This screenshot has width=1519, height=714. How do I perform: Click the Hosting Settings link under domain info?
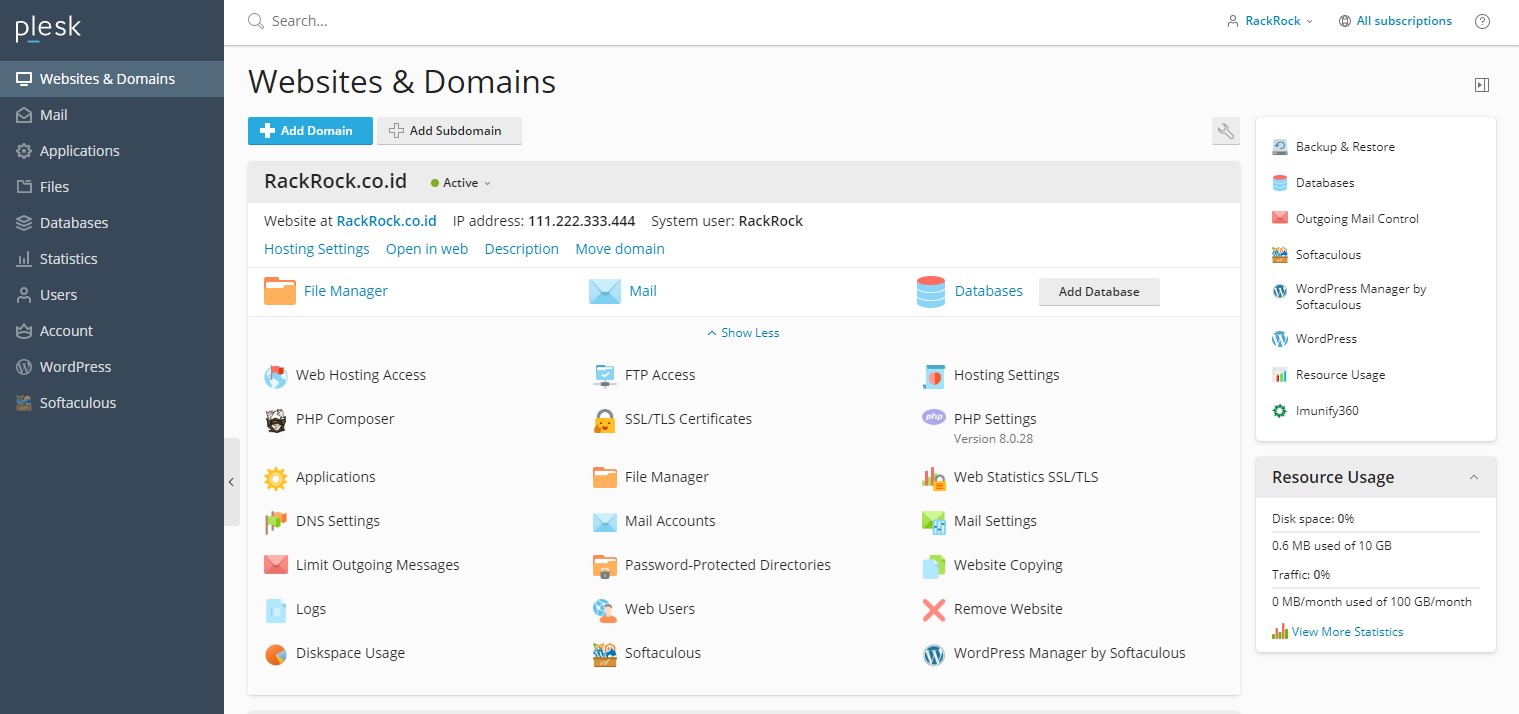[317, 249]
